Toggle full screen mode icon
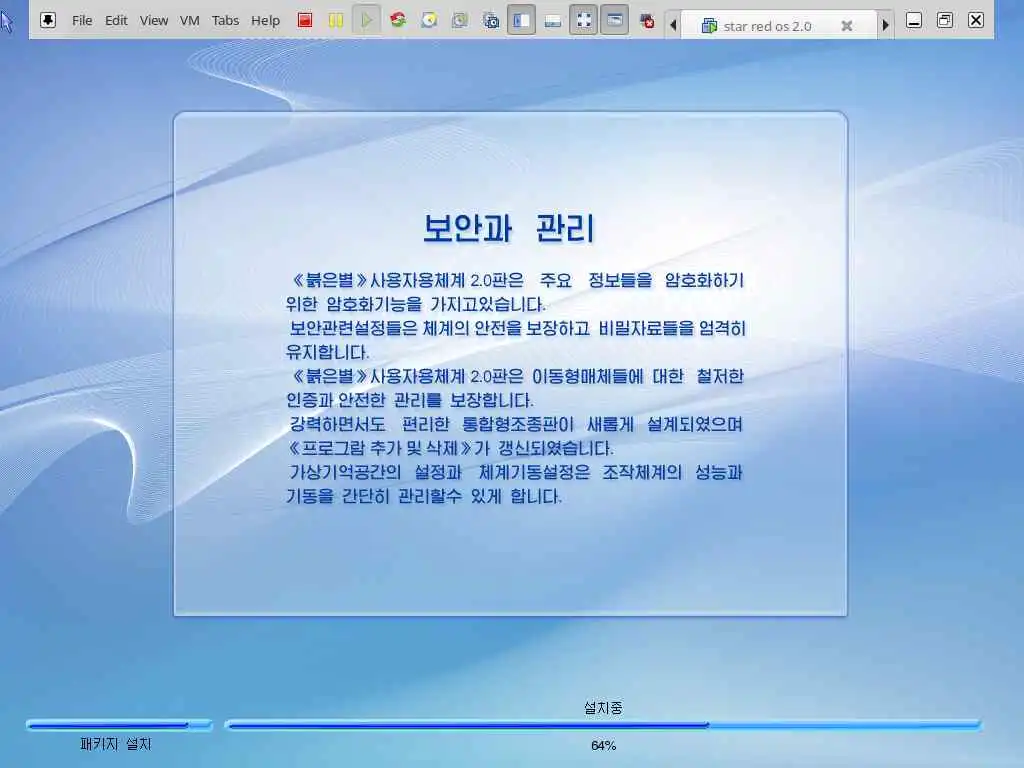1024x768 pixels. 583,20
